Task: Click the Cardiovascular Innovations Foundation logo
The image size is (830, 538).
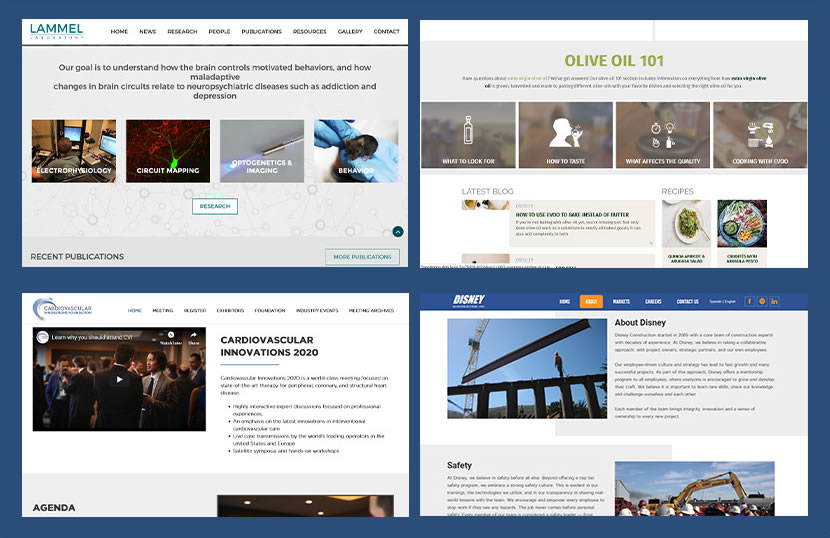Action: coord(62,309)
